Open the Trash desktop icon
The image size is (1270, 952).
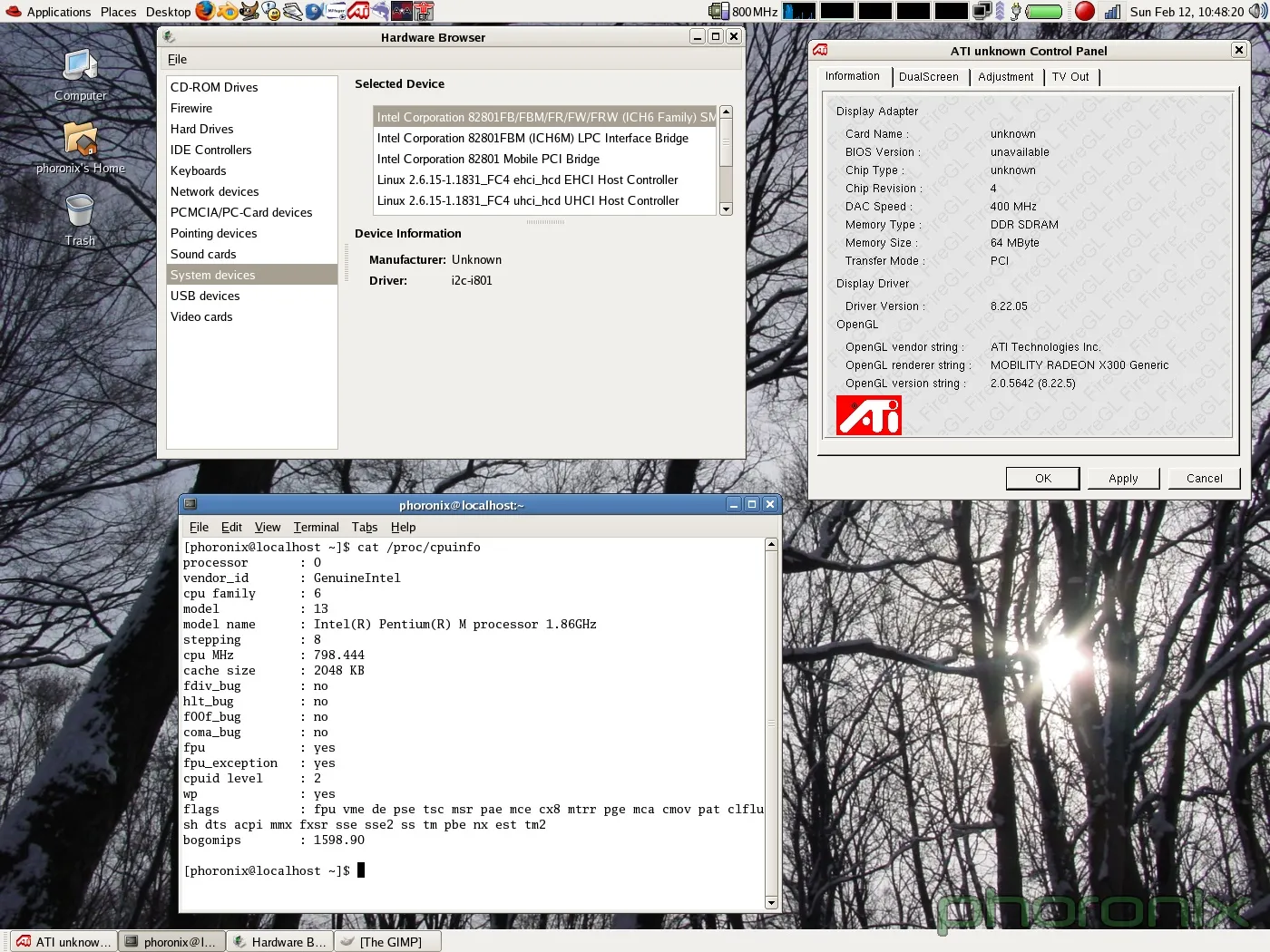coord(80,220)
